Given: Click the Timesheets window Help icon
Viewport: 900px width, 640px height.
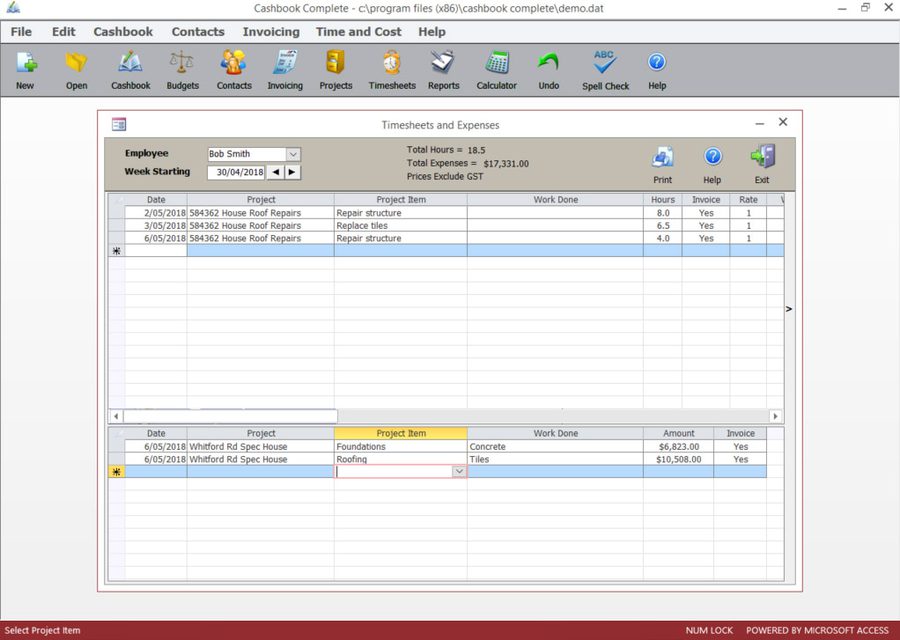Looking at the screenshot, I should click(713, 156).
